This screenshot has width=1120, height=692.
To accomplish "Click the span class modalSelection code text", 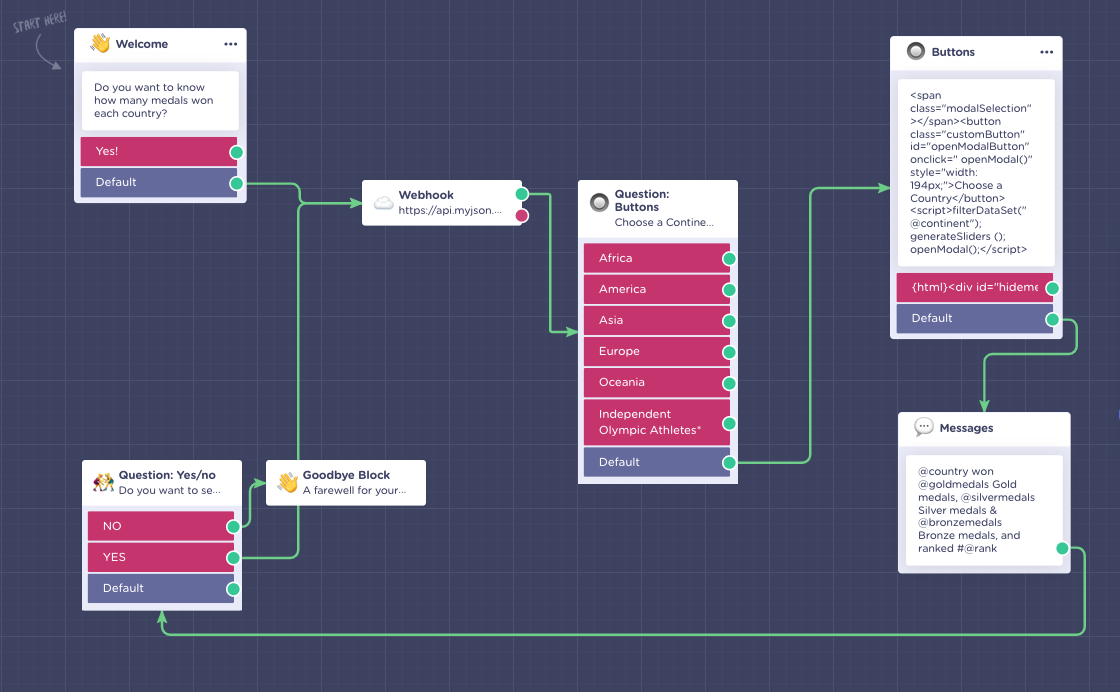I will (971, 172).
